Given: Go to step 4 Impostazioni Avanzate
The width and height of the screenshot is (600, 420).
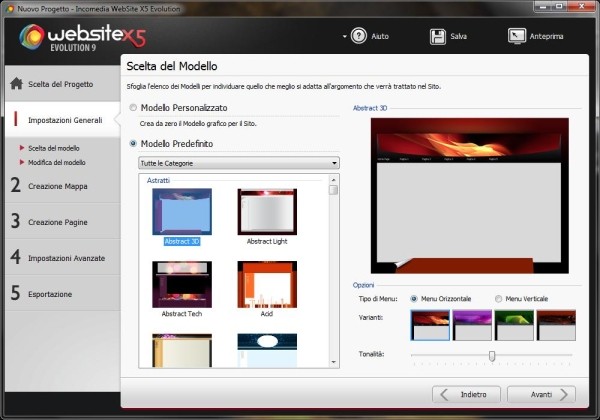Looking at the screenshot, I should pos(63,258).
